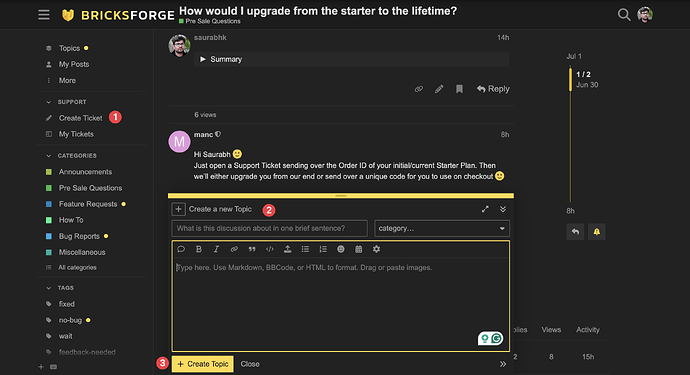Open the search magnifier icon
This screenshot has height=375, width=690.
coord(624,15)
